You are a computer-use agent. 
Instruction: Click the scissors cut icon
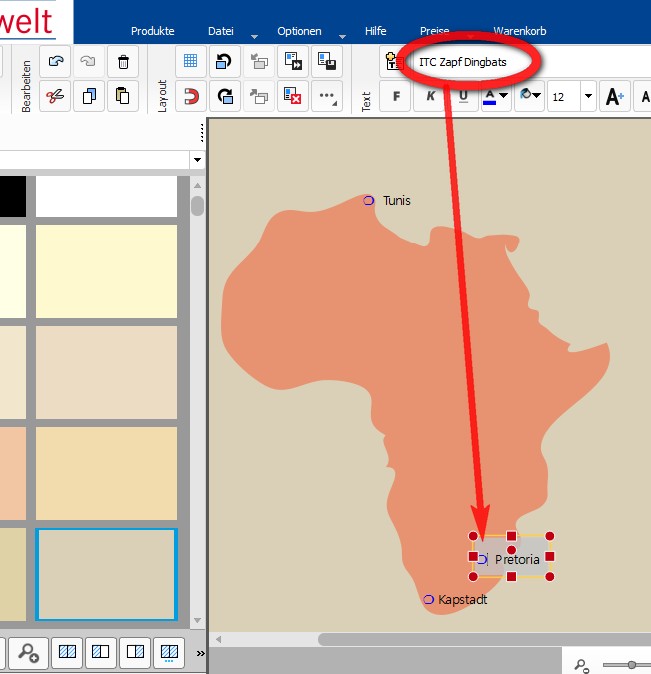tap(55, 96)
